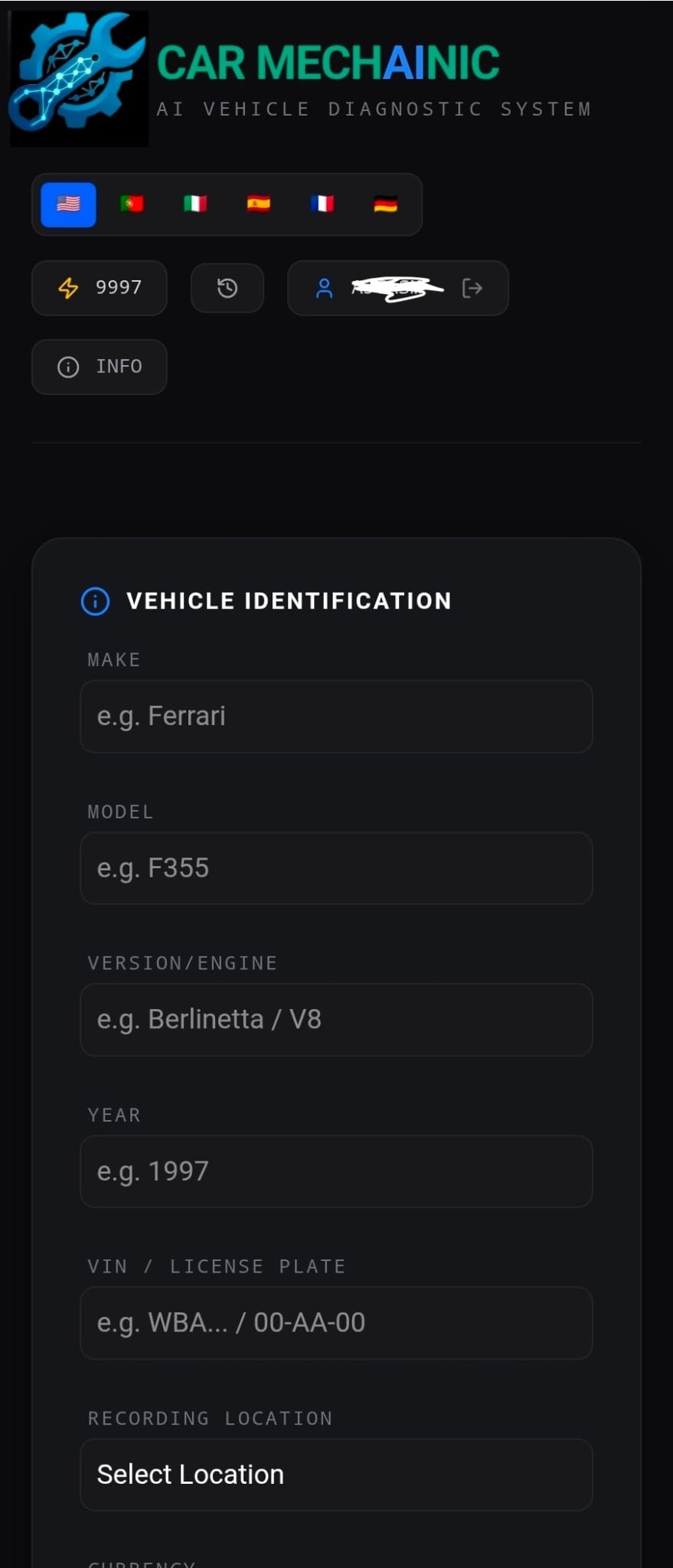Click the scratched-out username area
Screen dimensions: 673x1568
(x=395, y=288)
